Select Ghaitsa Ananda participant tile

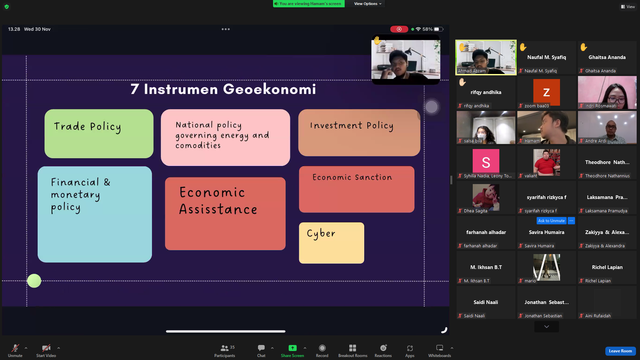607,57
